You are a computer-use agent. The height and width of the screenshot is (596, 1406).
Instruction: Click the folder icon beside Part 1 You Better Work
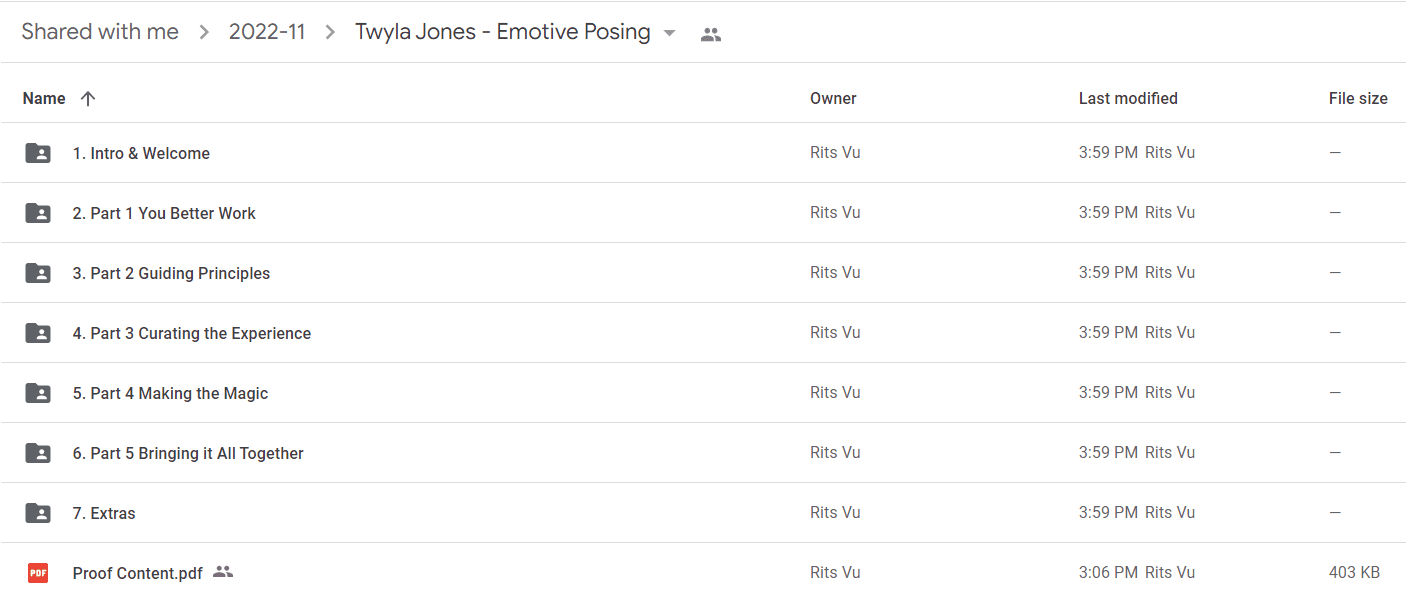(x=38, y=213)
